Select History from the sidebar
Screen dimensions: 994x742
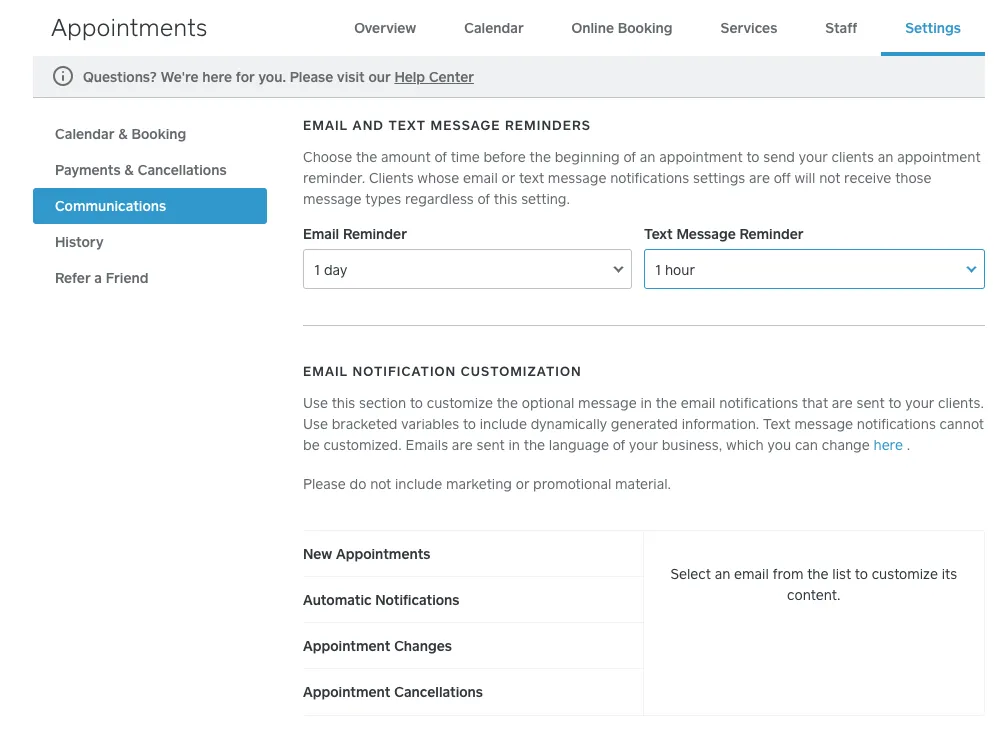tap(79, 242)
